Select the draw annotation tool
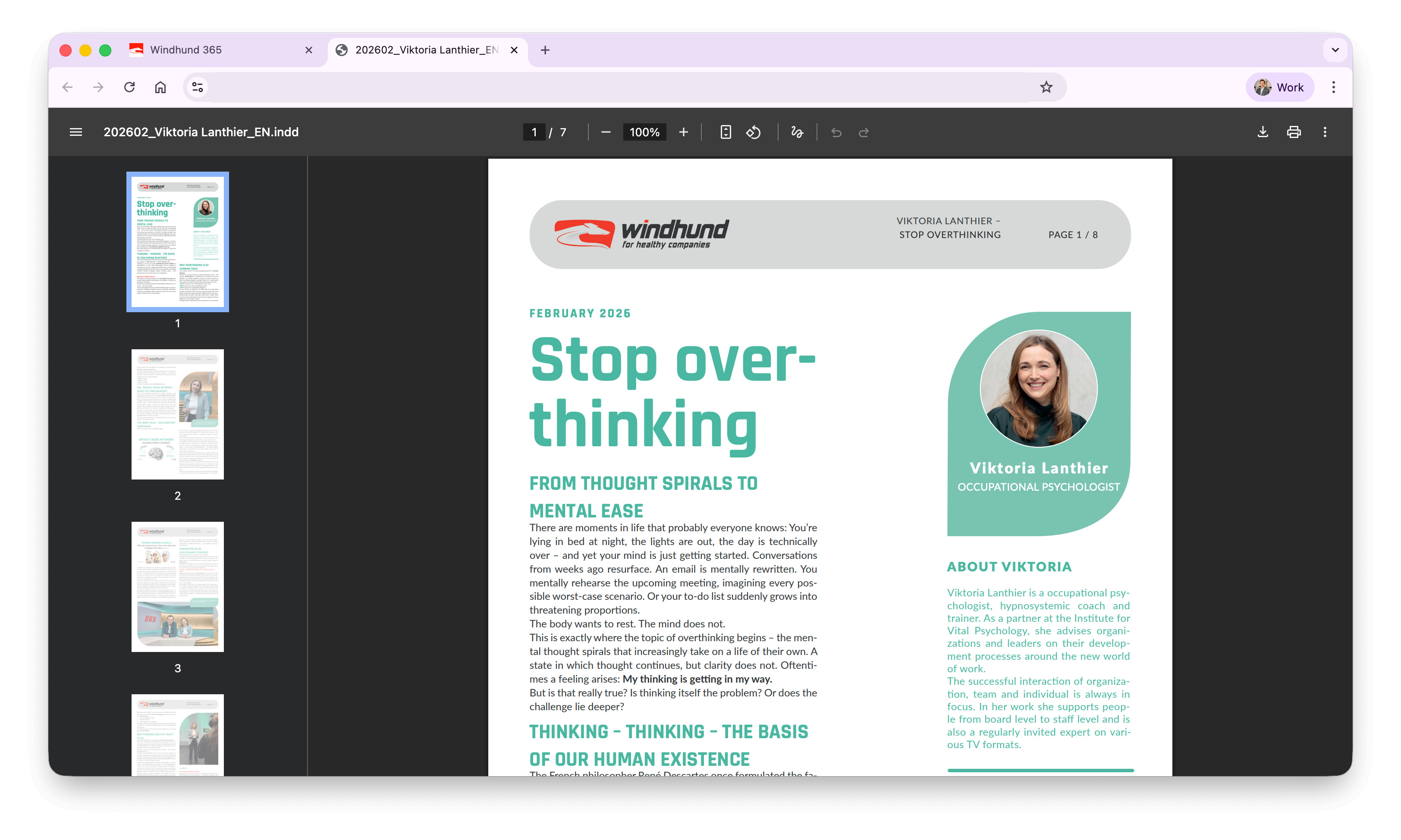The height and width of the screenshot is (840, 1401). tap(797, 132)
